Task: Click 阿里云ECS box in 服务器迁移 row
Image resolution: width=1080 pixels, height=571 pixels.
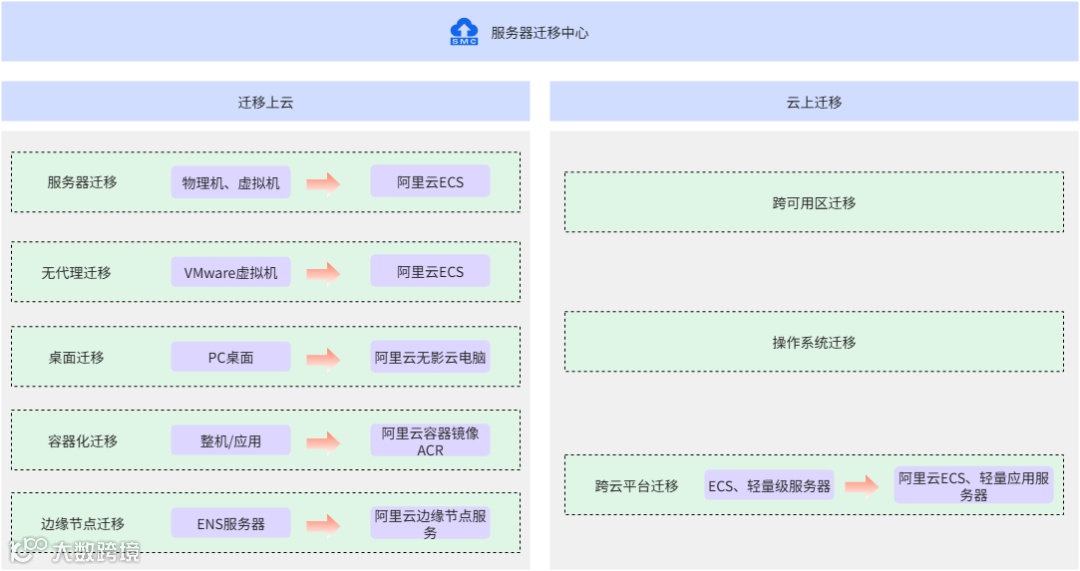Action: click(430, 182)
